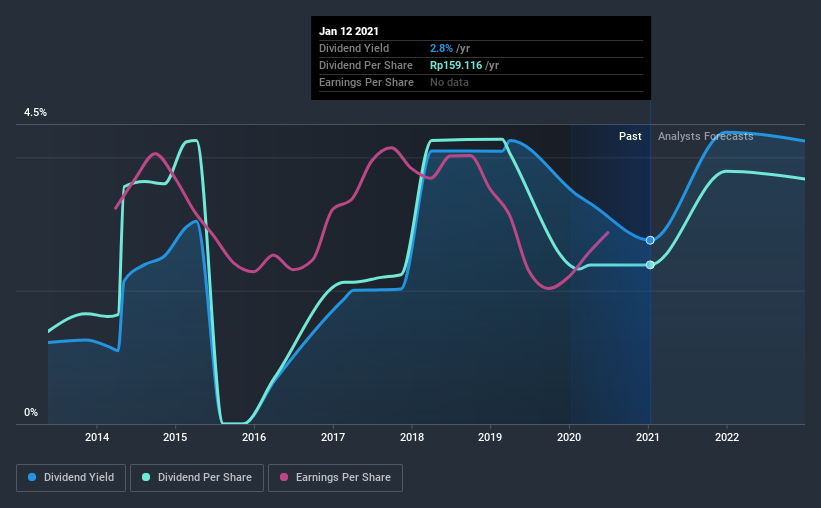This screenshot has height=508, width=821.
Task: Click the 2017 x-axis label
Action: (333, 437)
